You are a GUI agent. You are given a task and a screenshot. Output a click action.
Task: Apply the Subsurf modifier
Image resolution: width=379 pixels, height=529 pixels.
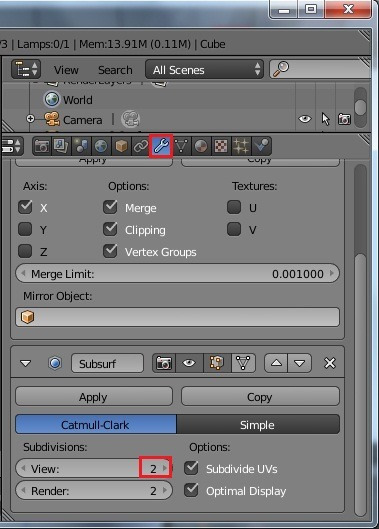[94, 396]
